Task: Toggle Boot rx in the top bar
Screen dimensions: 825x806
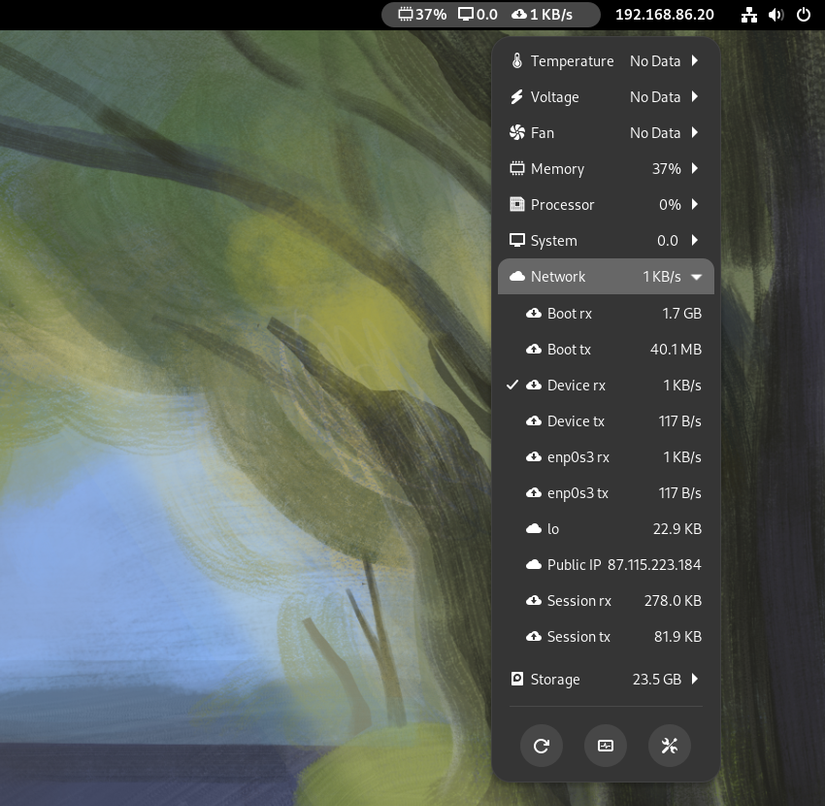Action: (606, 314)
